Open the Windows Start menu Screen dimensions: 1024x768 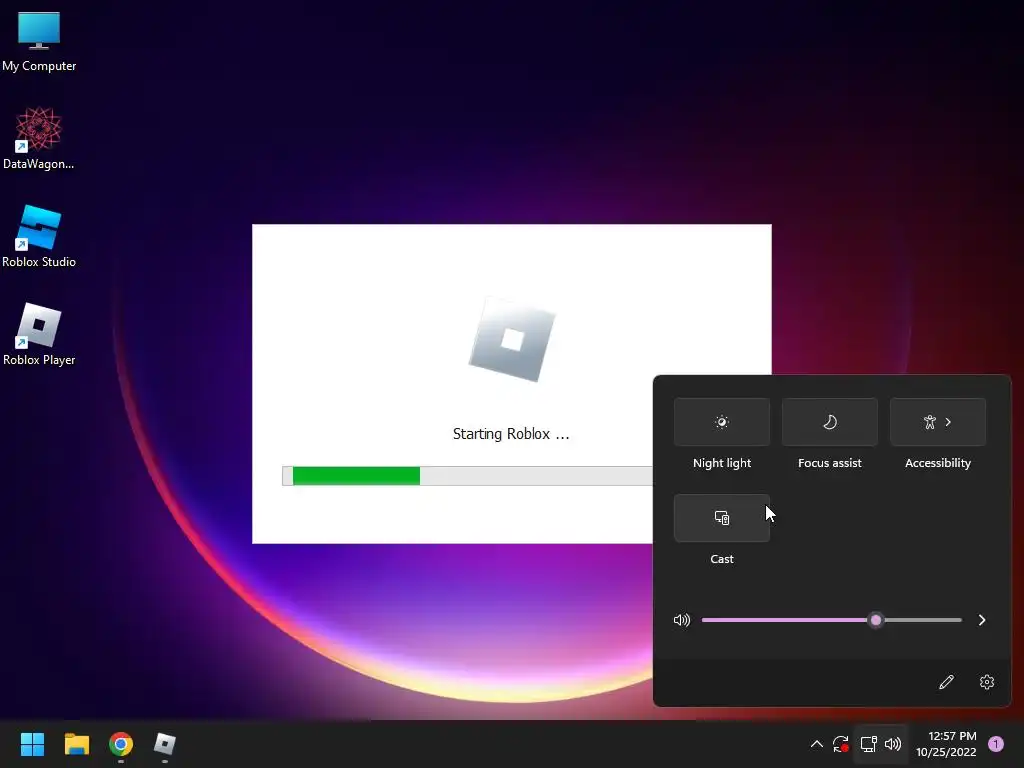pyautogui.click(x=32, y=744)
